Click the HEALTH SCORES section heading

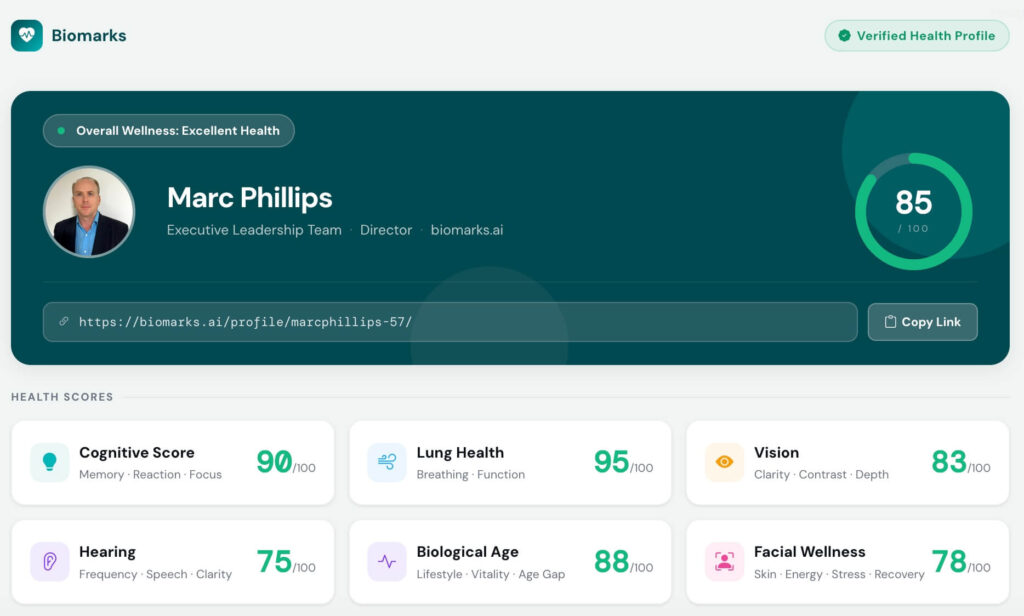tap(62, 397)
